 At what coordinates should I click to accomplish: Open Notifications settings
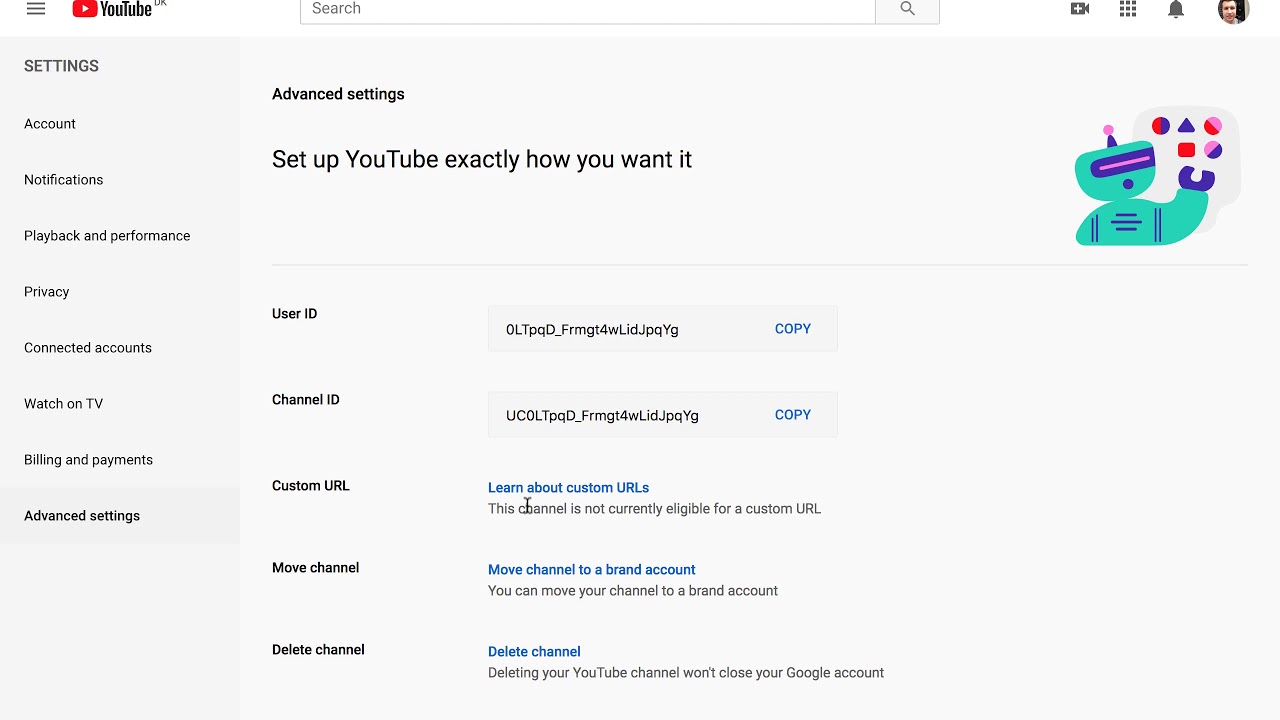tap(120, 180)
